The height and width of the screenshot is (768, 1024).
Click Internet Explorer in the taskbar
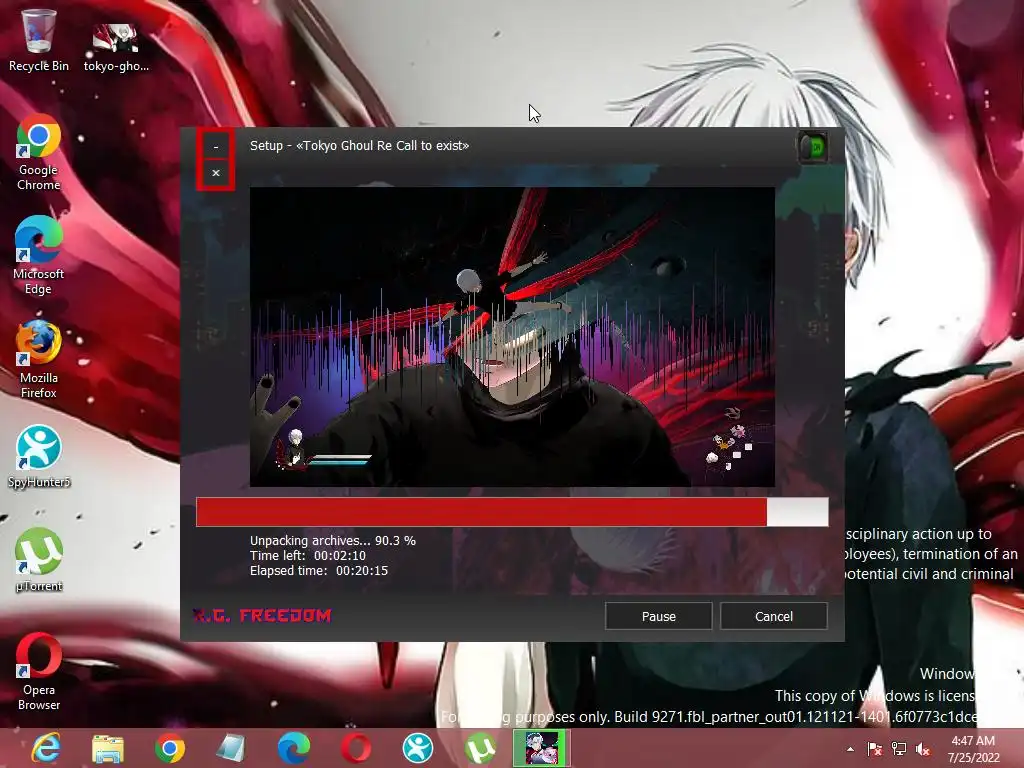[46, 748]
